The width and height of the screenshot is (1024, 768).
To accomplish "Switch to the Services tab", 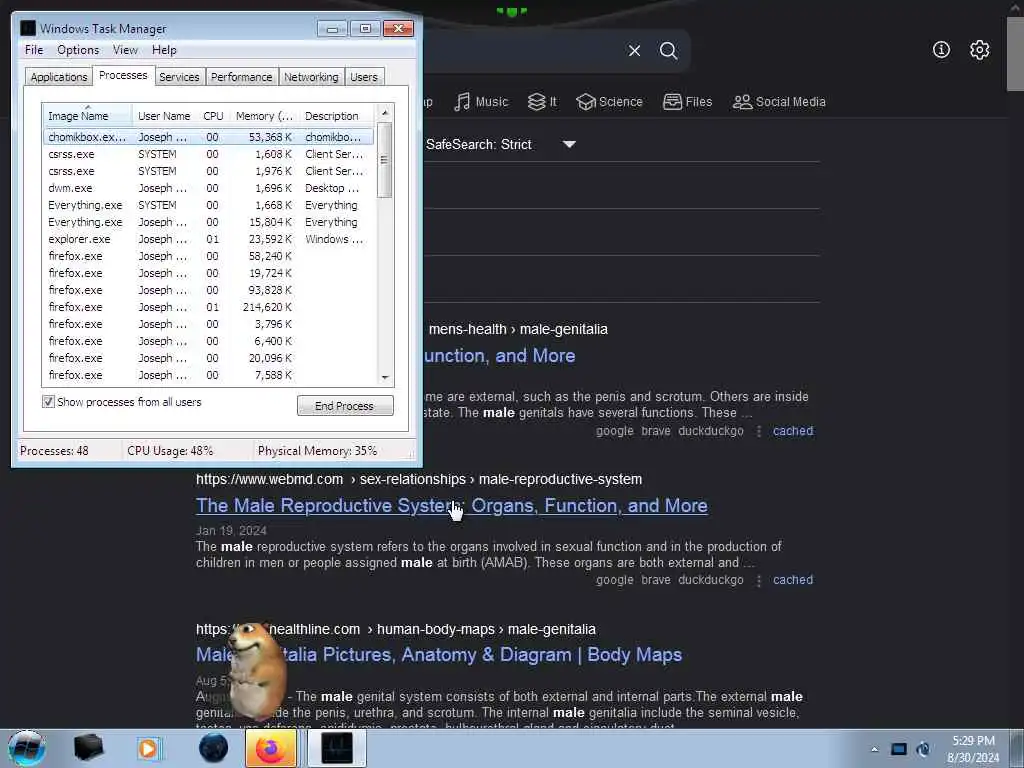I will [x=179, y=77].
